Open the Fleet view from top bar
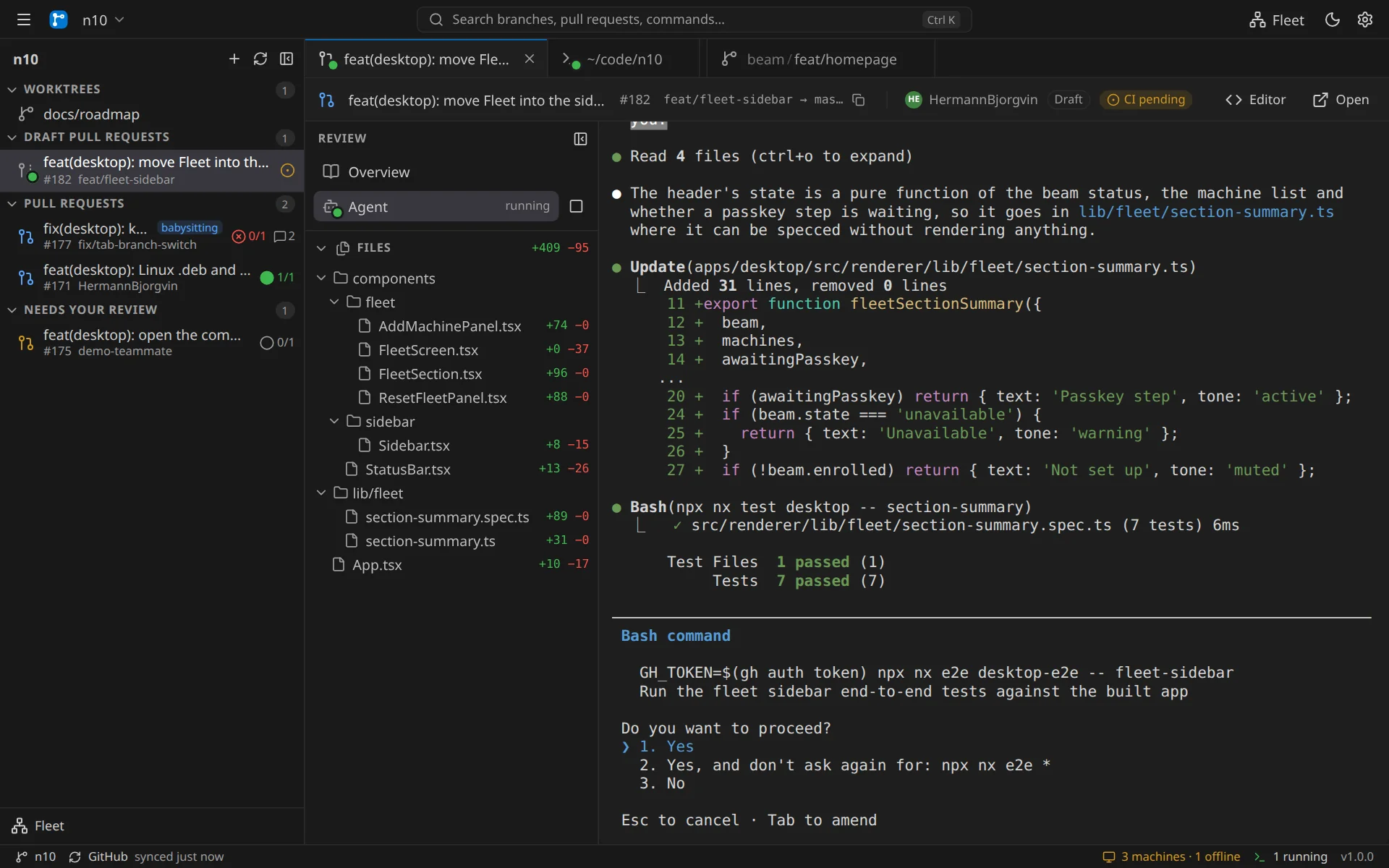 (x=1276, y=20)
